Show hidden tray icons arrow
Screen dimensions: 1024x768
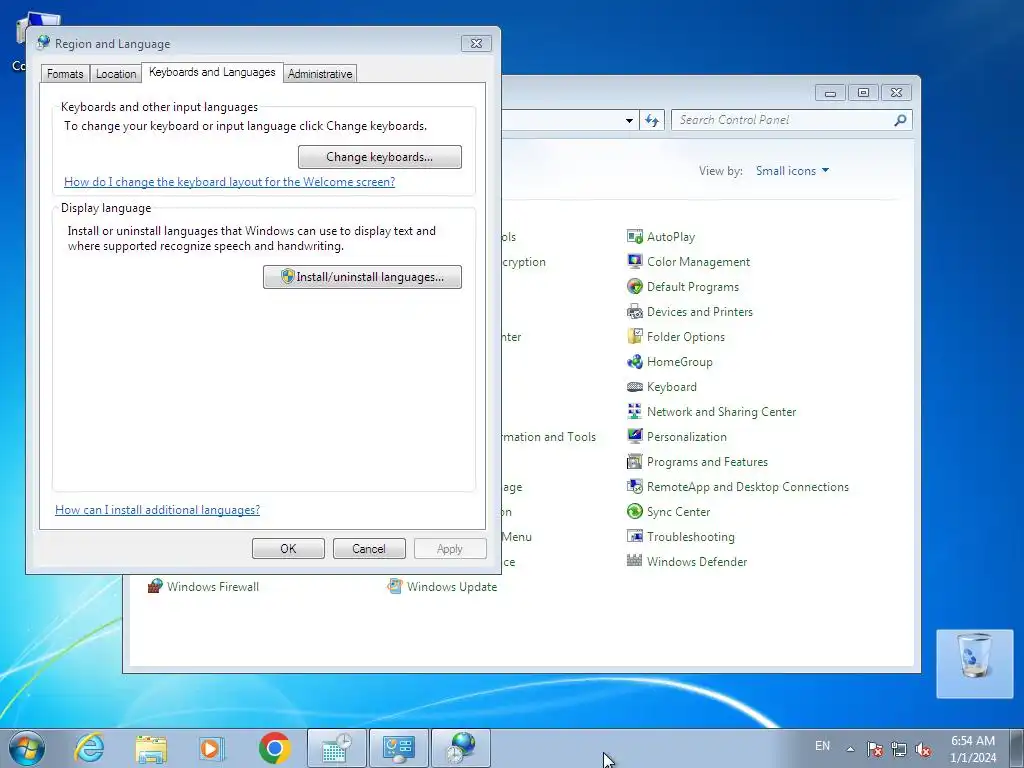[850, 749]
